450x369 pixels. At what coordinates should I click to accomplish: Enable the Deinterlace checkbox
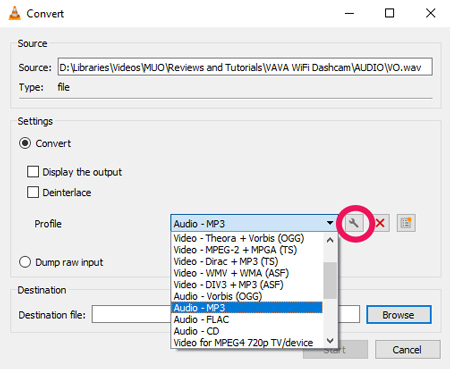click(33, 192)
